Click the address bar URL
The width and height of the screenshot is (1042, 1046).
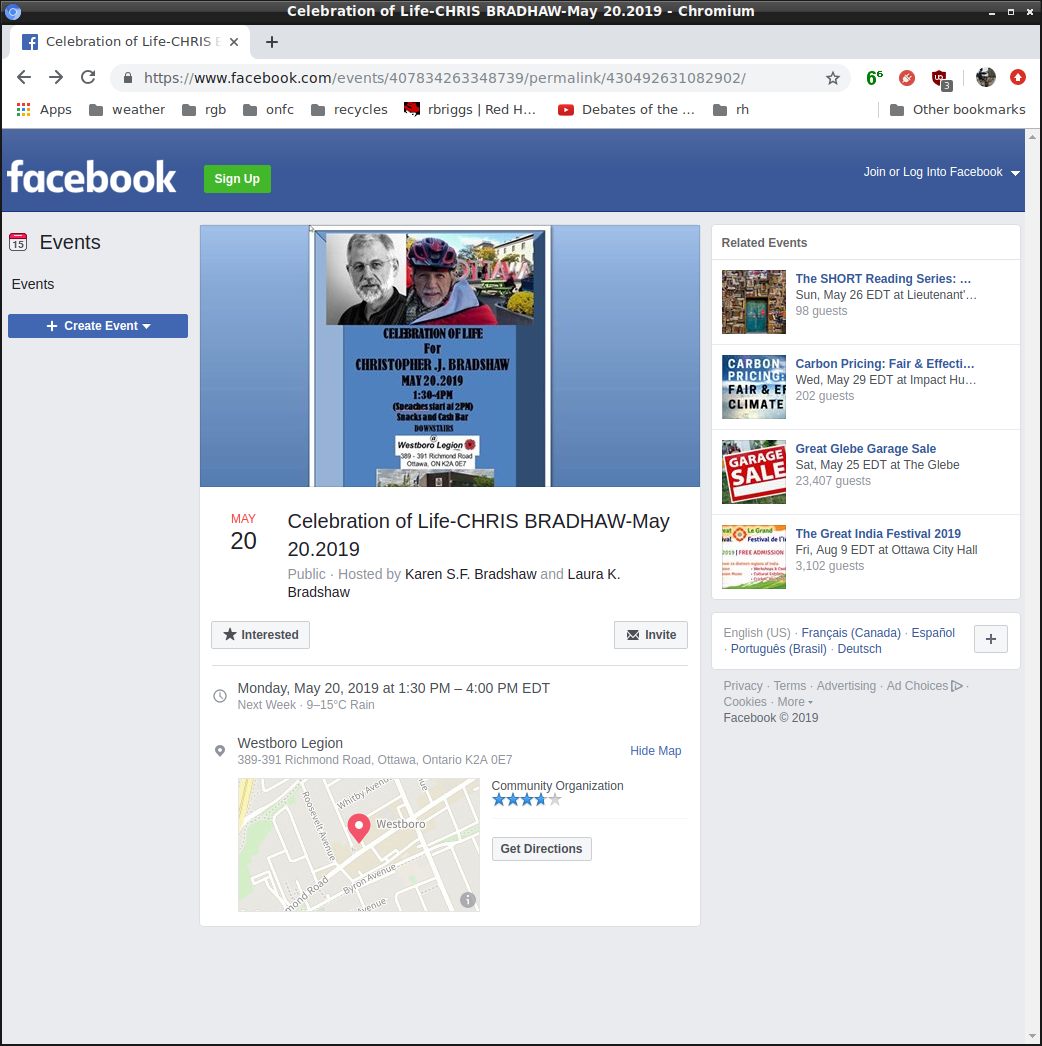click(444, 78)
